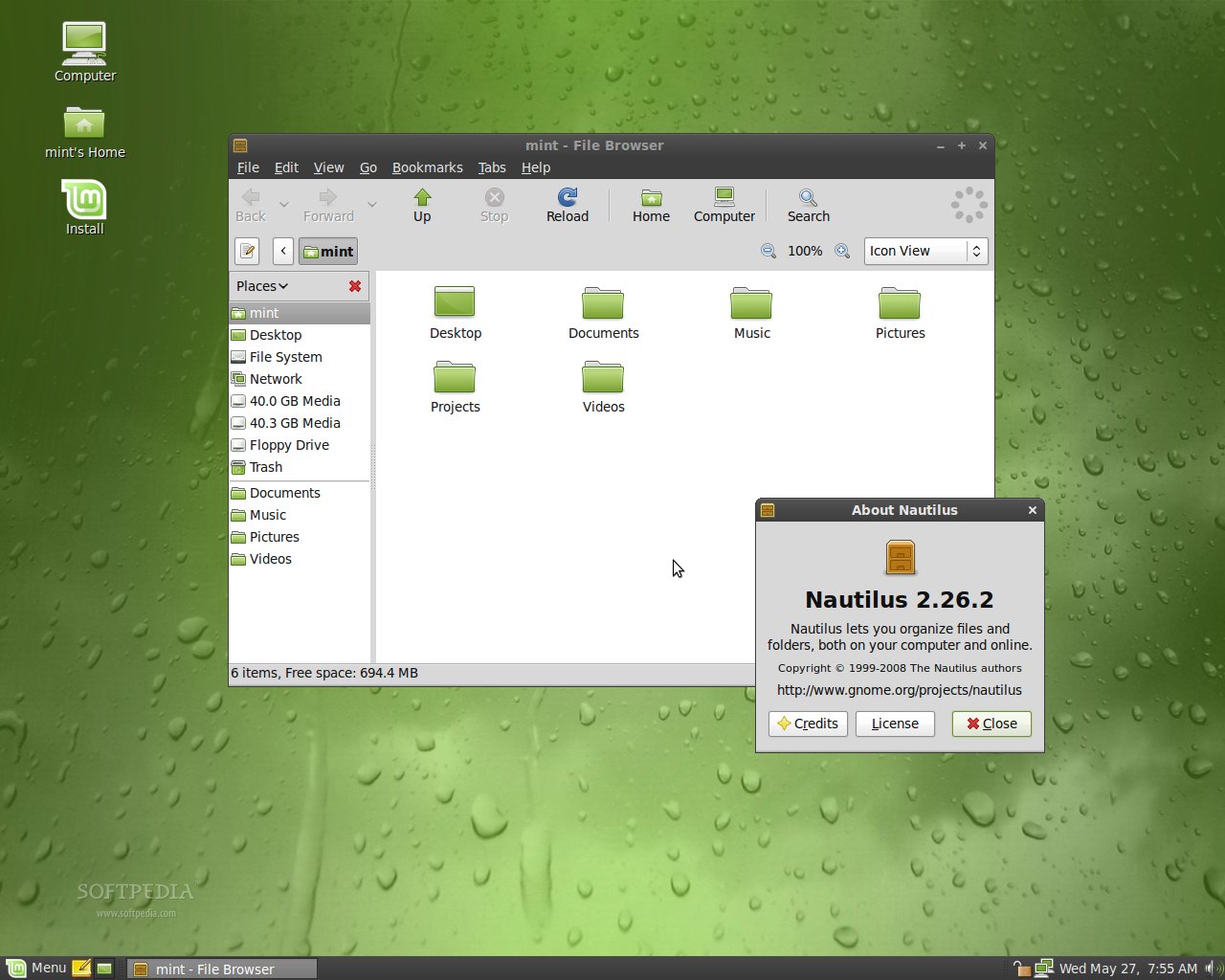
Task: Click the Back toolbar button
Action: (x=251, y=205)
